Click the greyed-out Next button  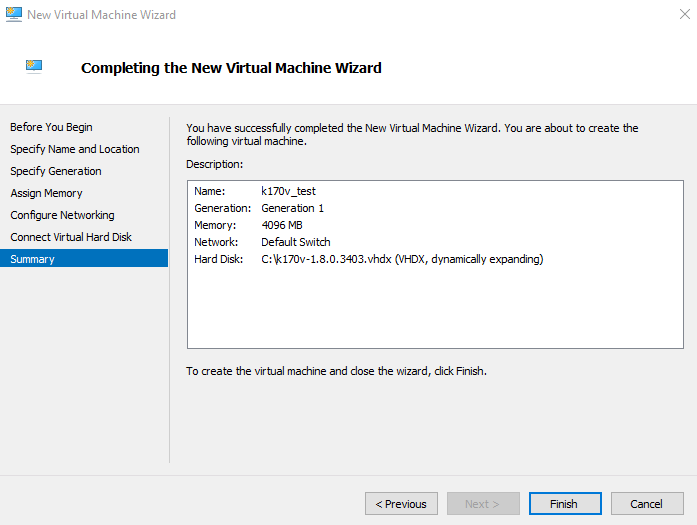(483, 504)
